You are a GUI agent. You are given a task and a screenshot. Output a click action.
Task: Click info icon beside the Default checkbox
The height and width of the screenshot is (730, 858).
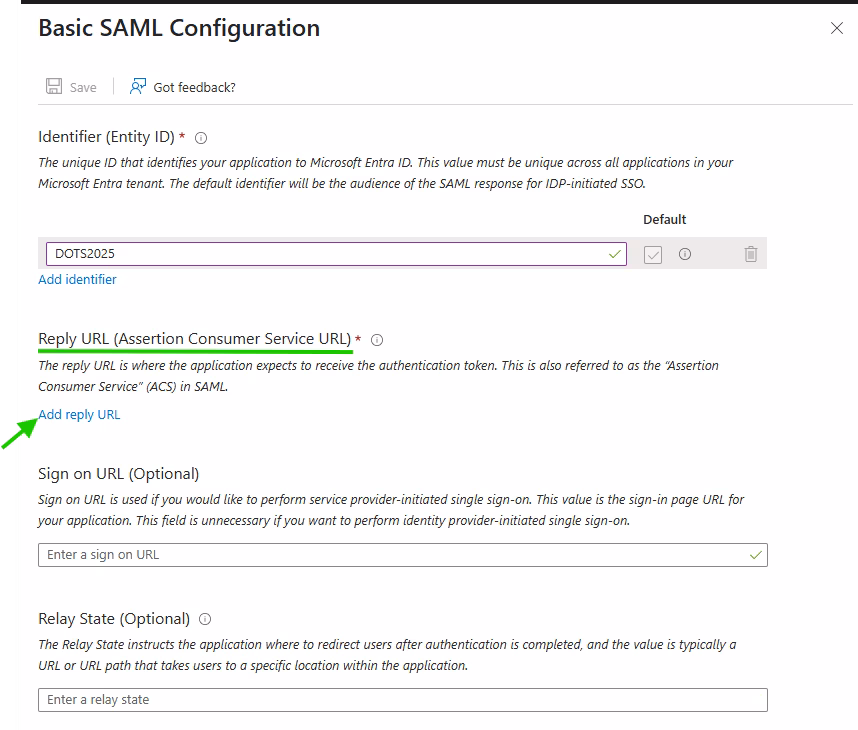click(x=685, y=254)
